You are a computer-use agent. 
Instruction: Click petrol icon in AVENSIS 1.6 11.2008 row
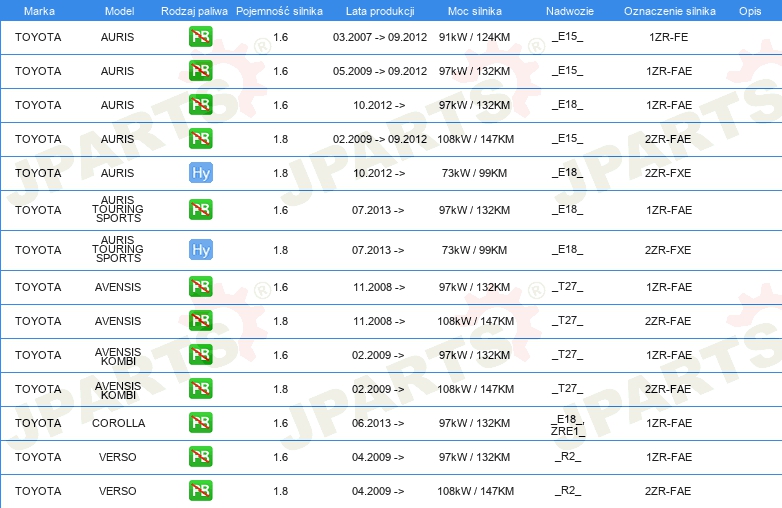click(x=200, y=287)
